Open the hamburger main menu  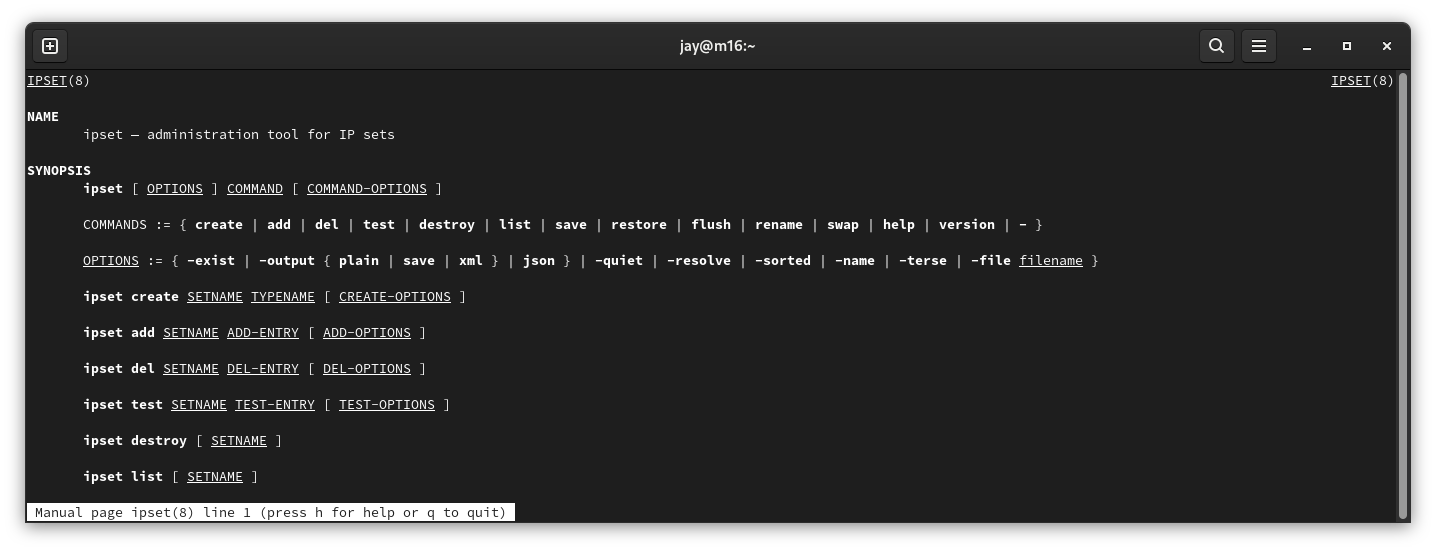pyautogui.click(x=1259, y=46)
